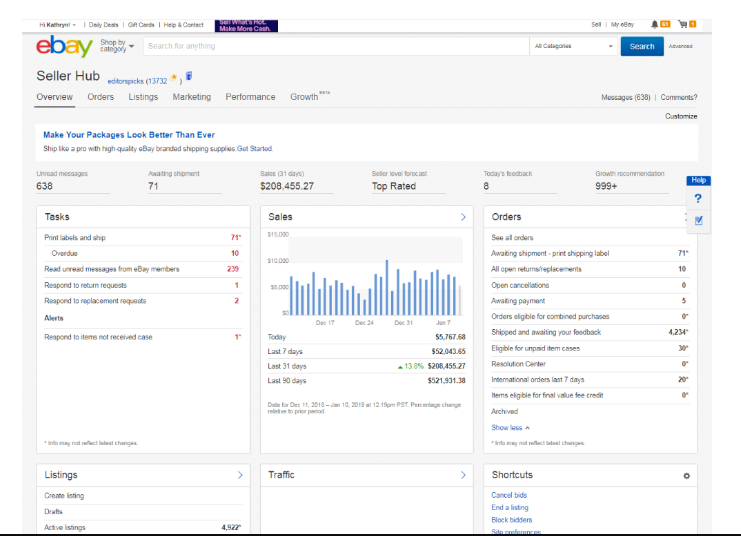Switch to Overview tab

pos(55,97)
